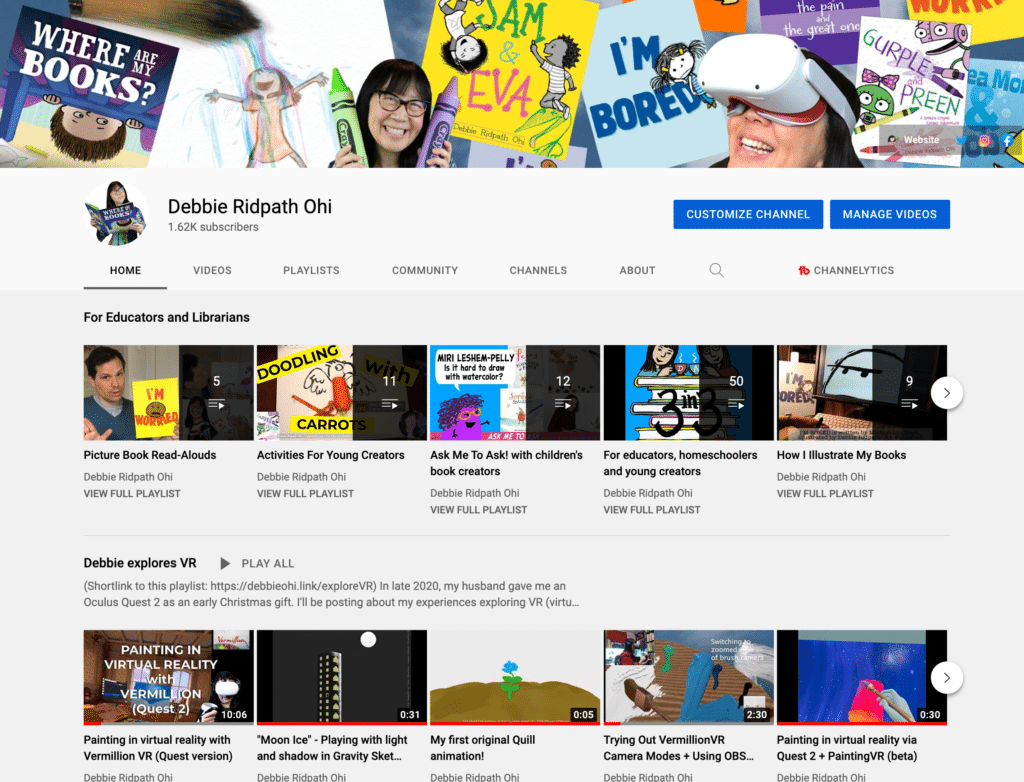The height and width of the screenshot is (782, 1024).
Task: Play the Trying Out VermillionVR Camera Modes thumbnail
Action: [688, 677]
